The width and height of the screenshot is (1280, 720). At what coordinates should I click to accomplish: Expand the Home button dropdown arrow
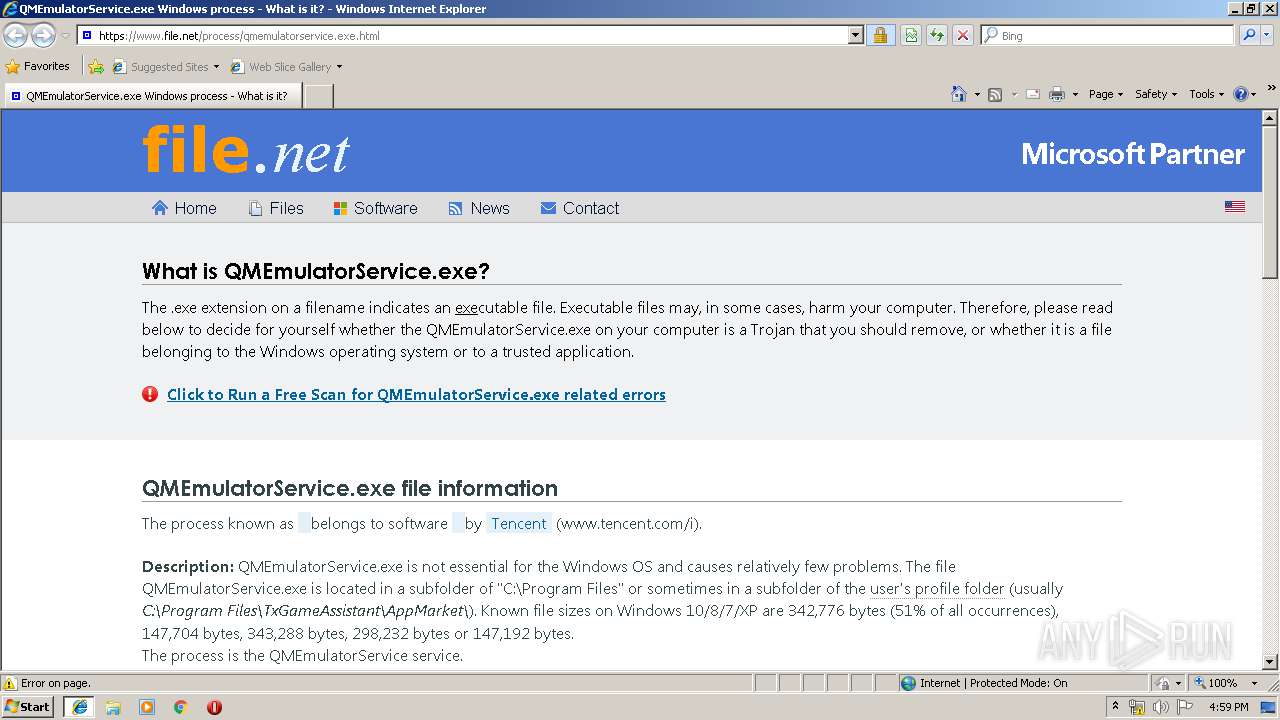coord(977,94)
